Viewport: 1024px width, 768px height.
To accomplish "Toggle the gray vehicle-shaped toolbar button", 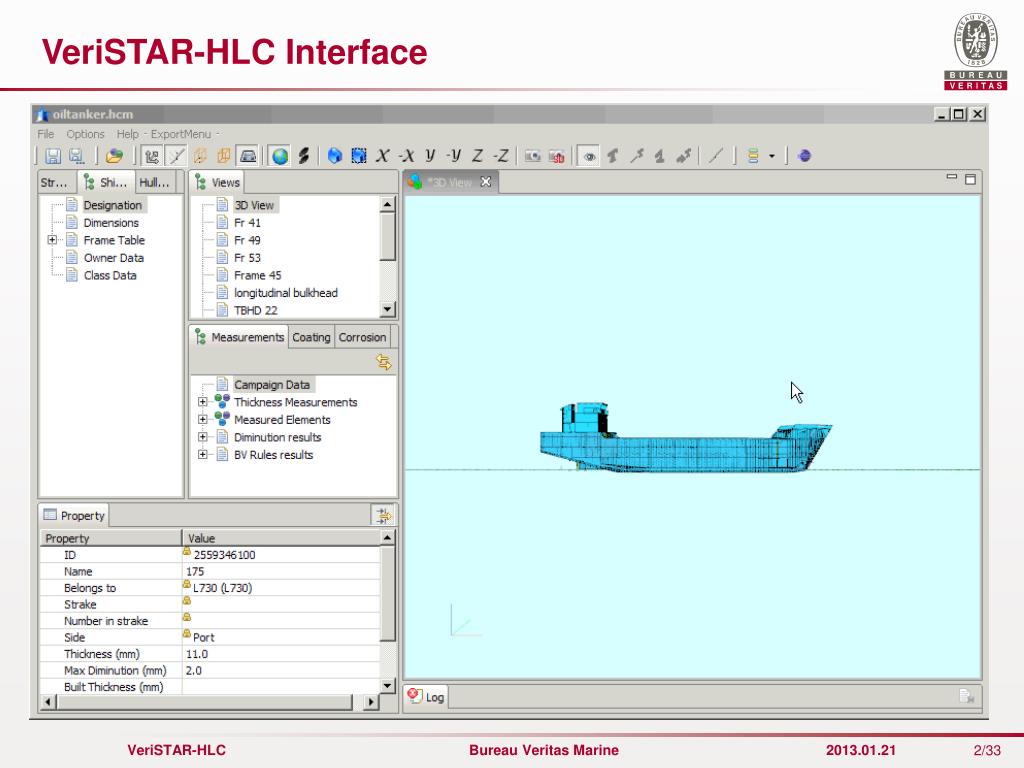I will (x=248, y=156).
